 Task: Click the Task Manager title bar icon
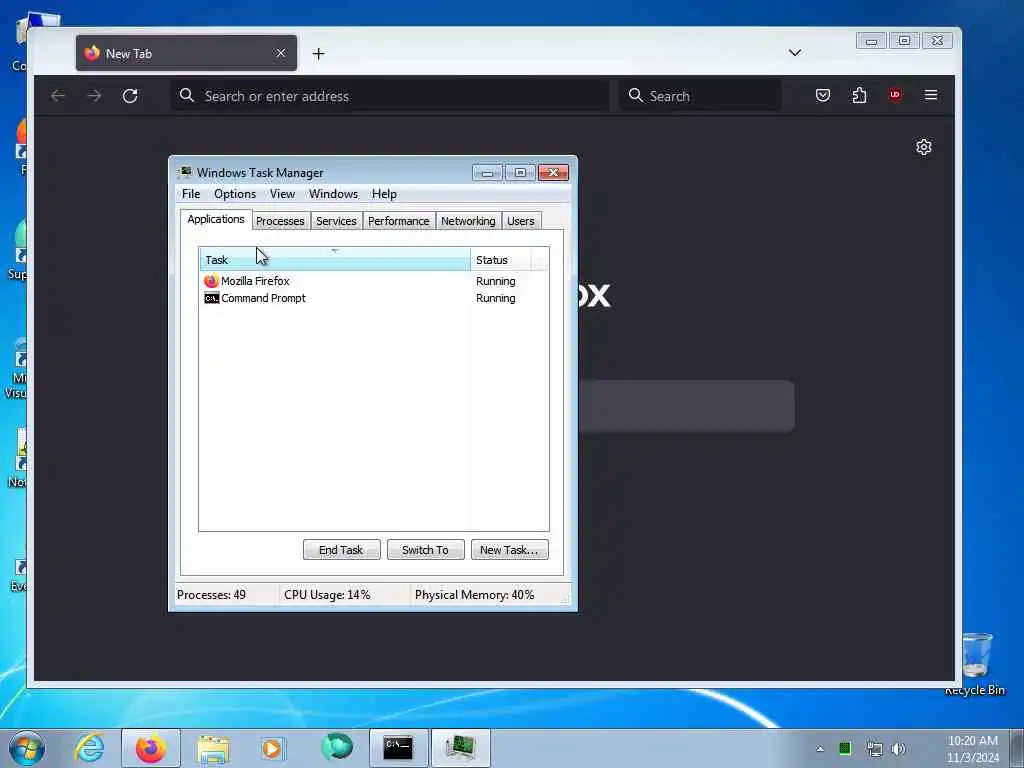(x=185, y=172)
